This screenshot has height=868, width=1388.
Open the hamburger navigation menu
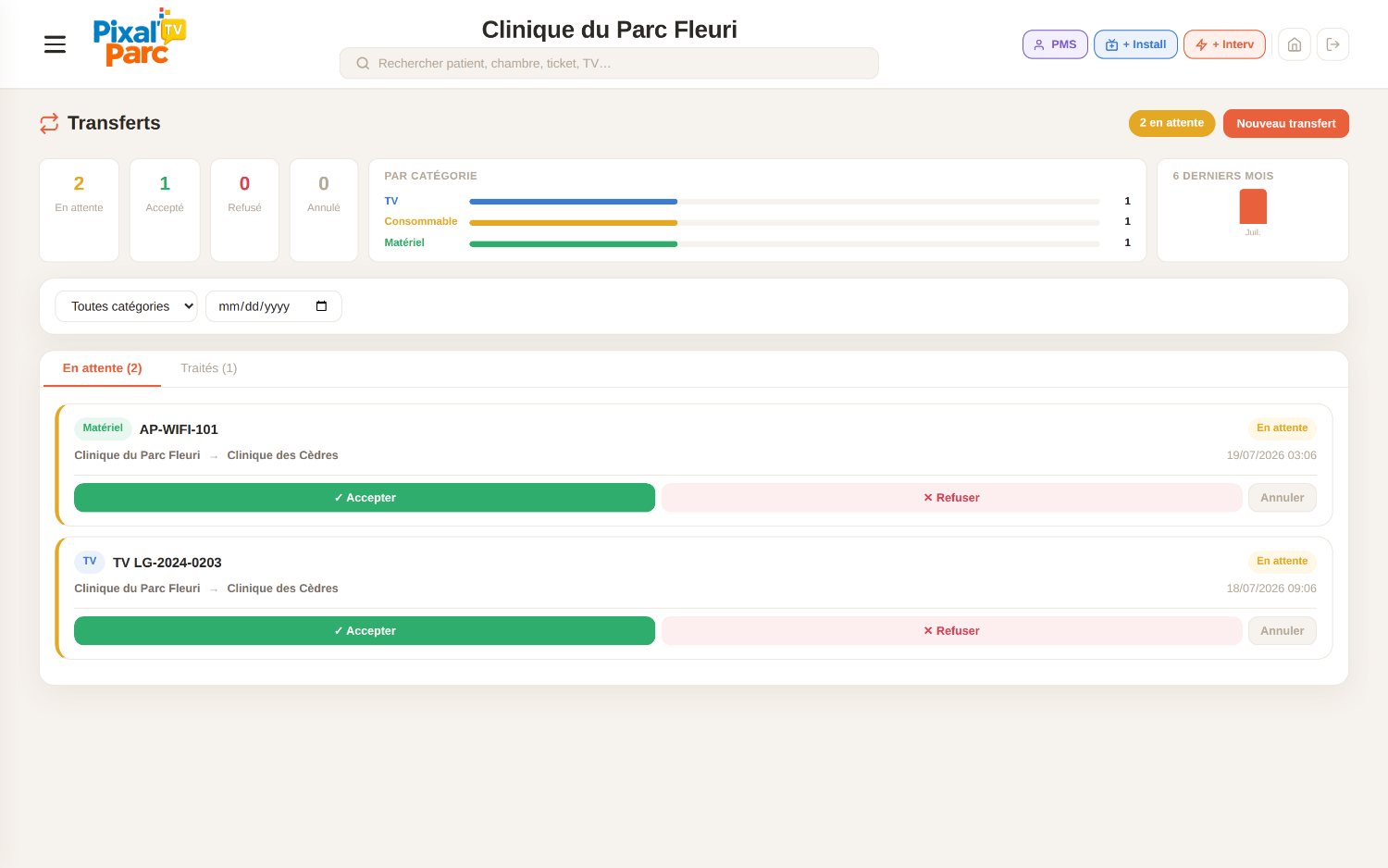pyautogui.click(x=55, y=44)
